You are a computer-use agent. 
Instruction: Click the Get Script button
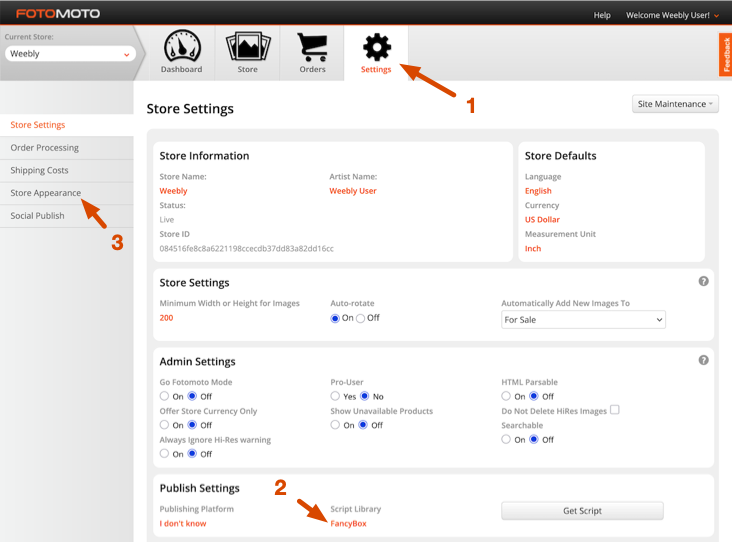[x=582, y=511]
